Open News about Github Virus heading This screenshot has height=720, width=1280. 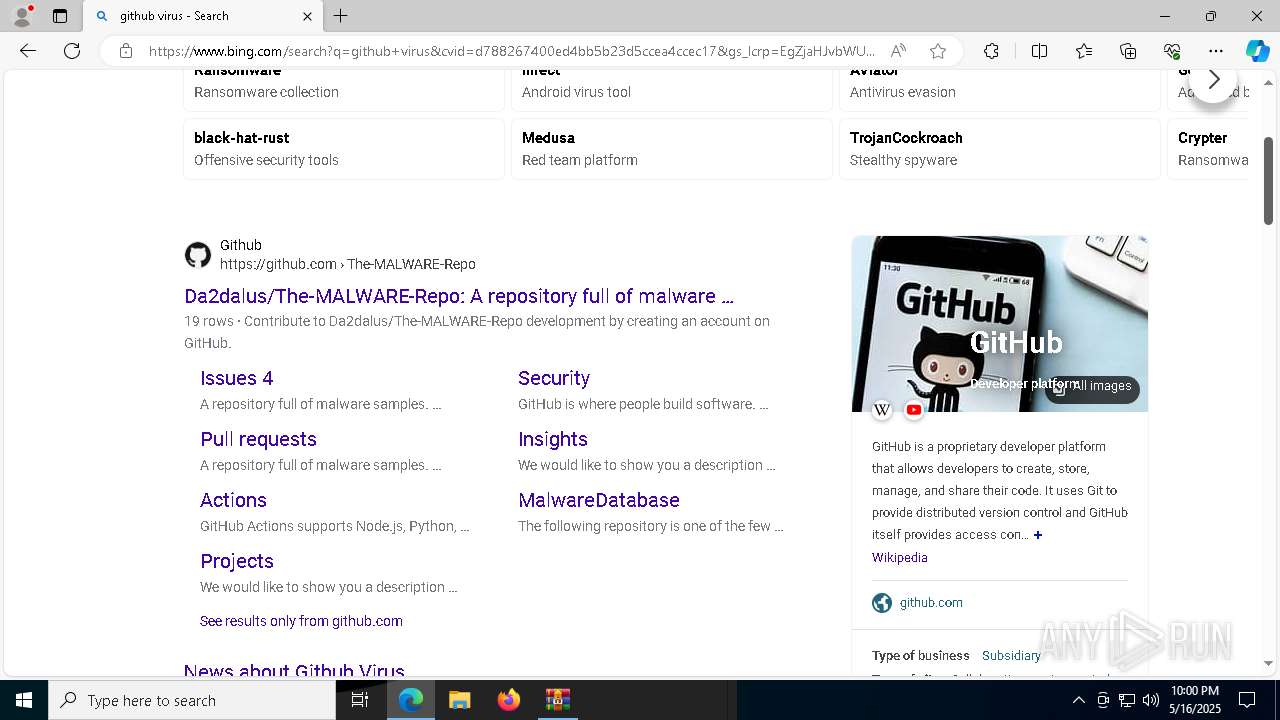[x=294, y=669]
